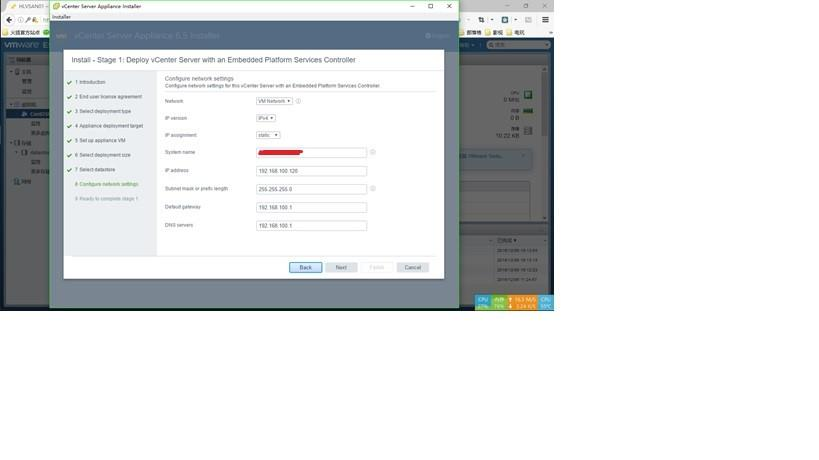Switch to the HLVSAN01 browser tab
Image resolution: width=819 pixels, height=460 pixels.
point(29,6)
